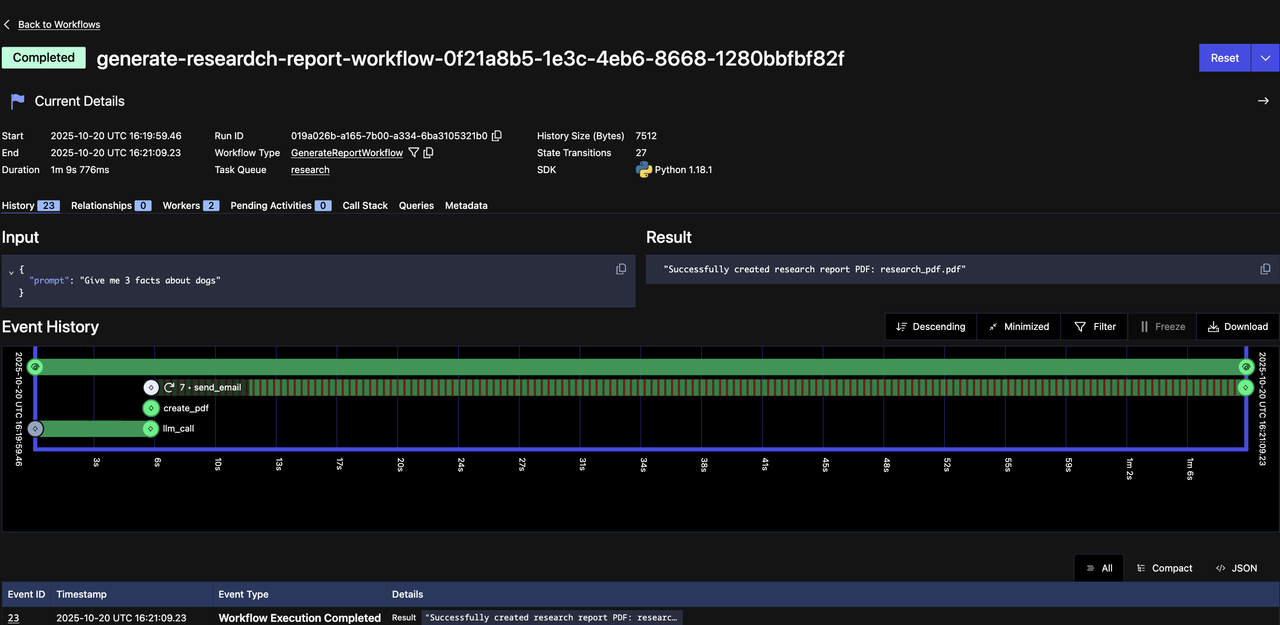Collapse the Input JSON chevron
The width and height of the screenshot is (1280, 625).
coord(11,271)
